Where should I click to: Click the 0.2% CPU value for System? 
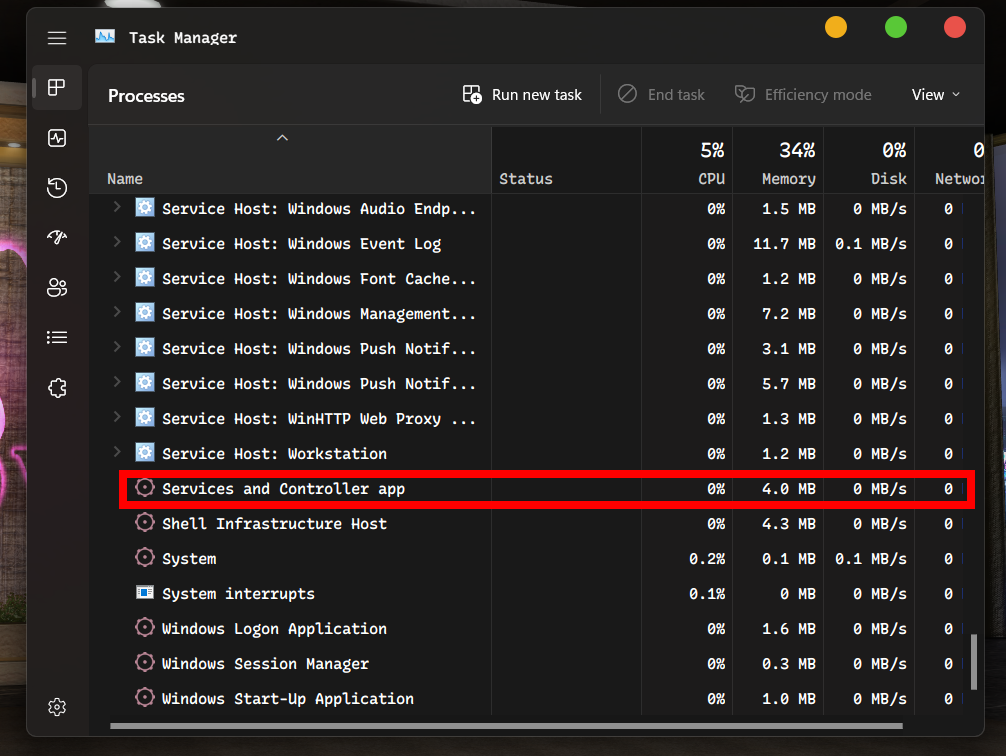[x=707, y=559]
